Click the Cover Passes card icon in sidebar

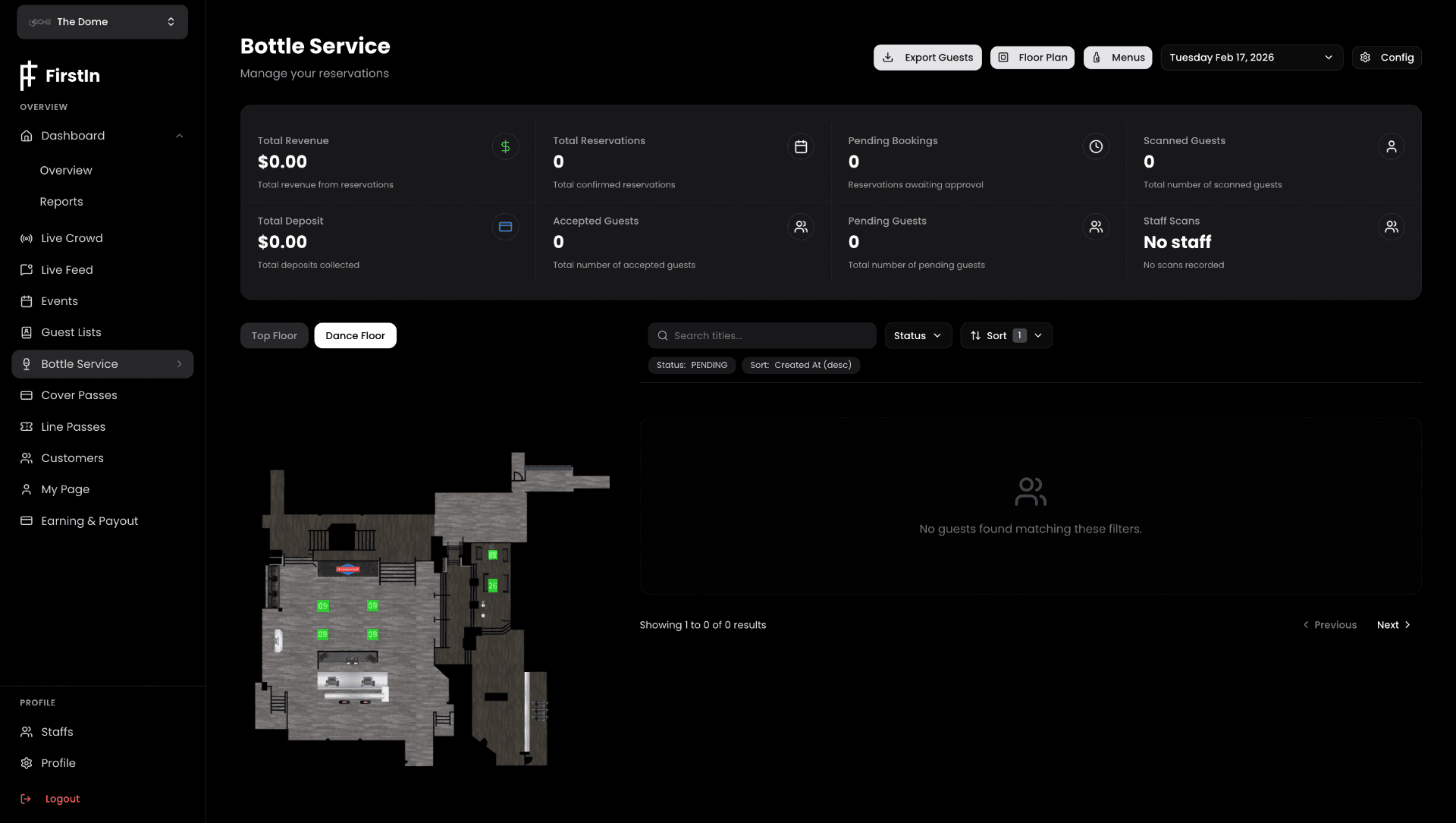click(27, 395)
